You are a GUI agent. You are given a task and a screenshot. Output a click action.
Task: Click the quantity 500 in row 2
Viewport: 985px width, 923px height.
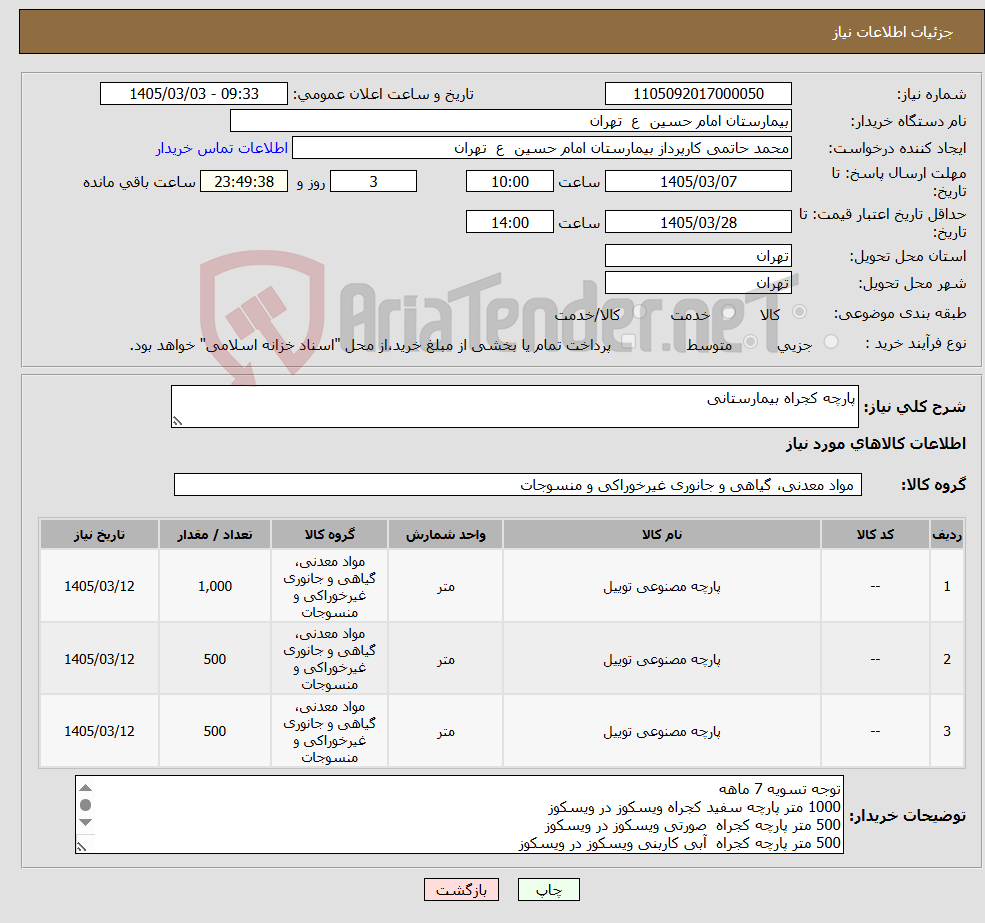(x=215, y=659)
